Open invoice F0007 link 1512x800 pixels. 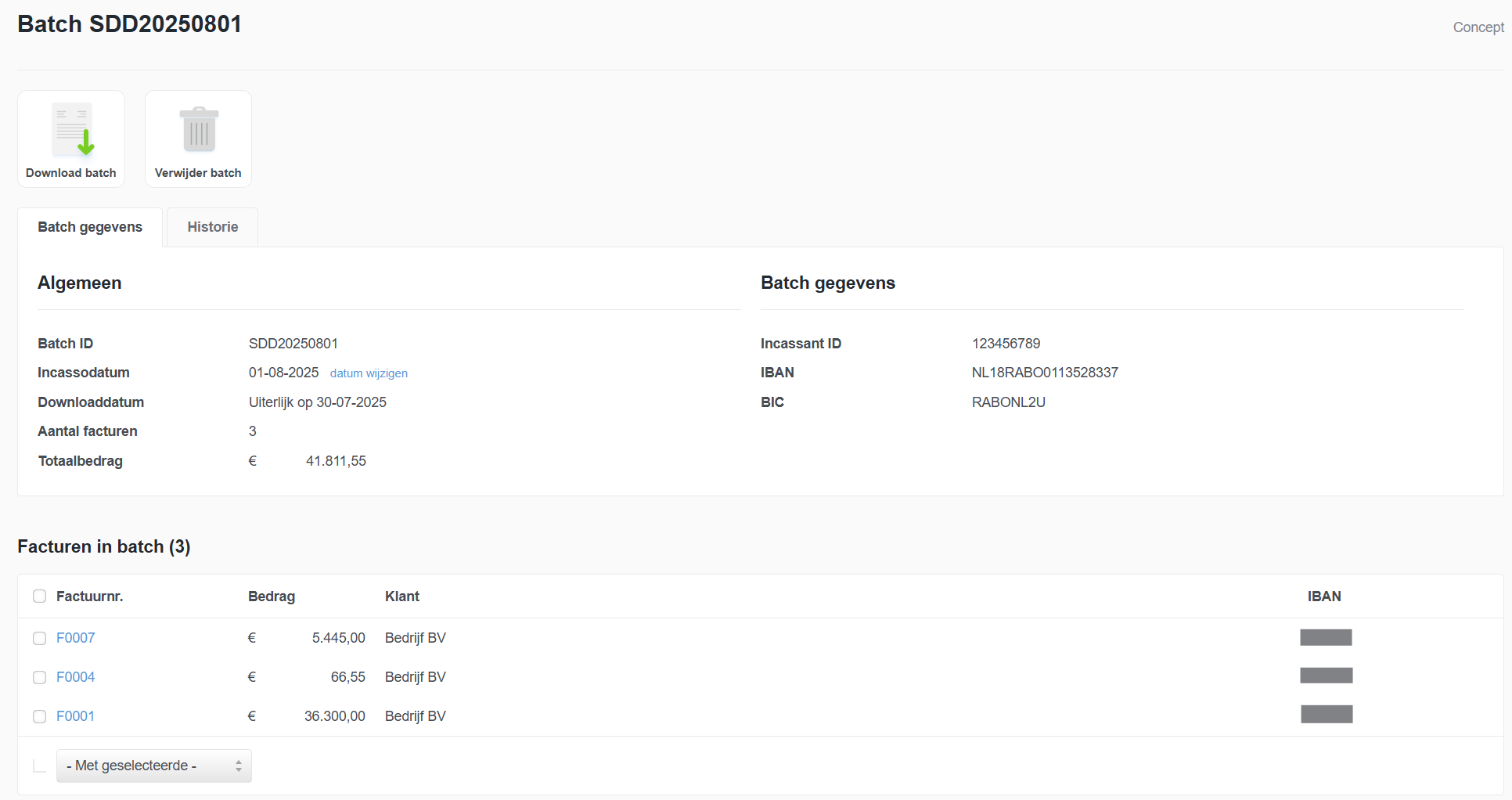pyautogui.click(x=75, y=638)
